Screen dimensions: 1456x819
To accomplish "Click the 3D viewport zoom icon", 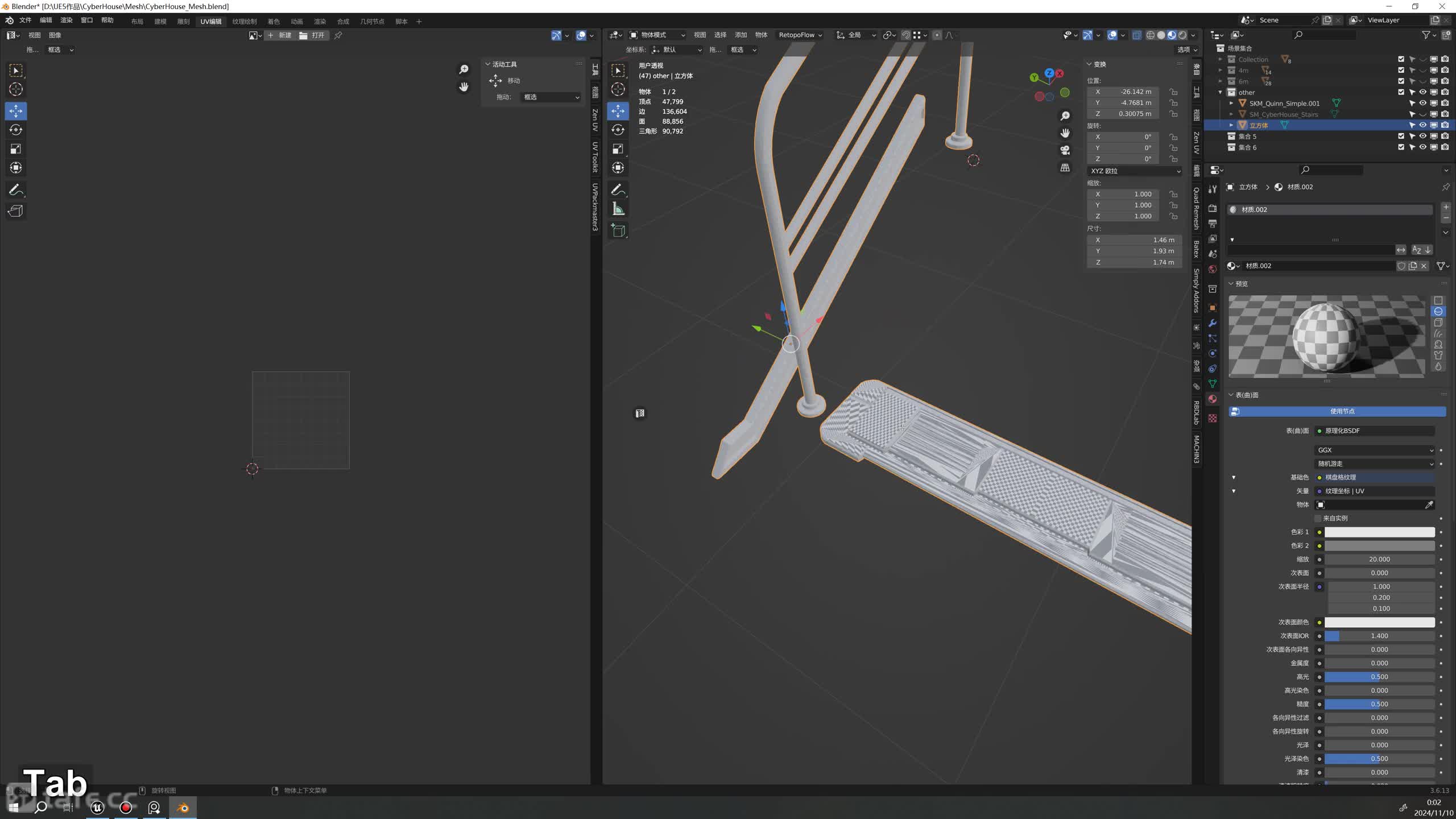I will point(1065,116).
